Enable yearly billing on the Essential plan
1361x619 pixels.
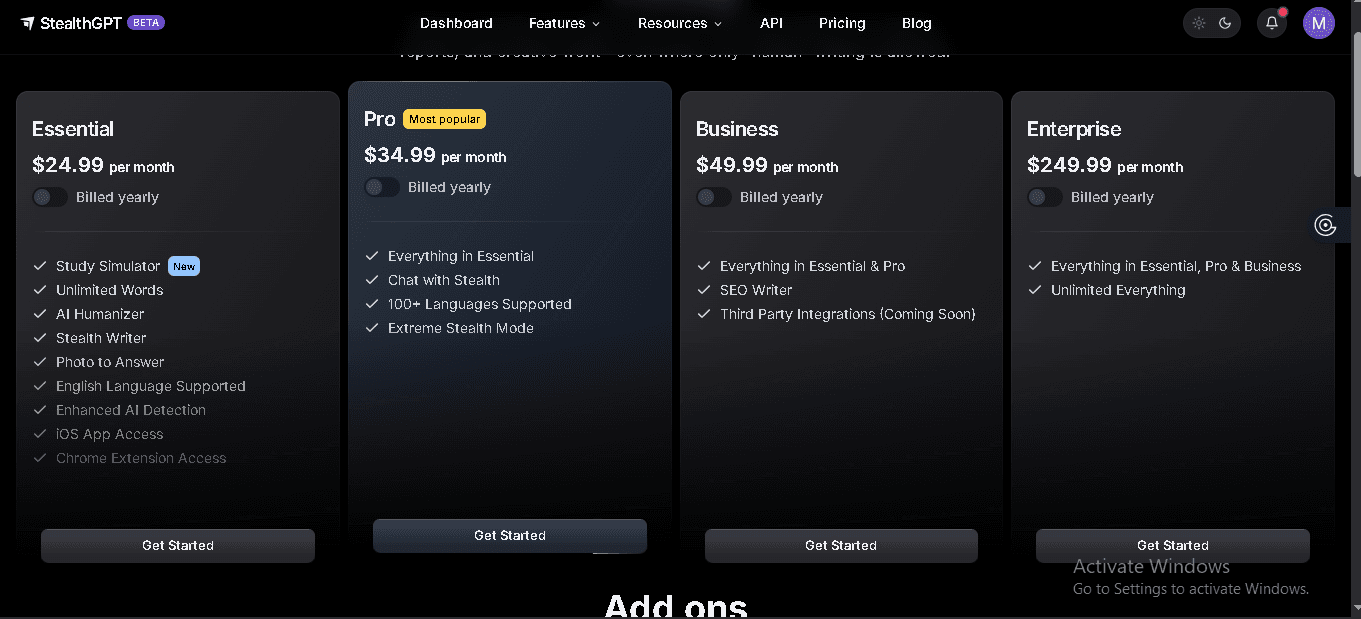[x=50, y=197]
